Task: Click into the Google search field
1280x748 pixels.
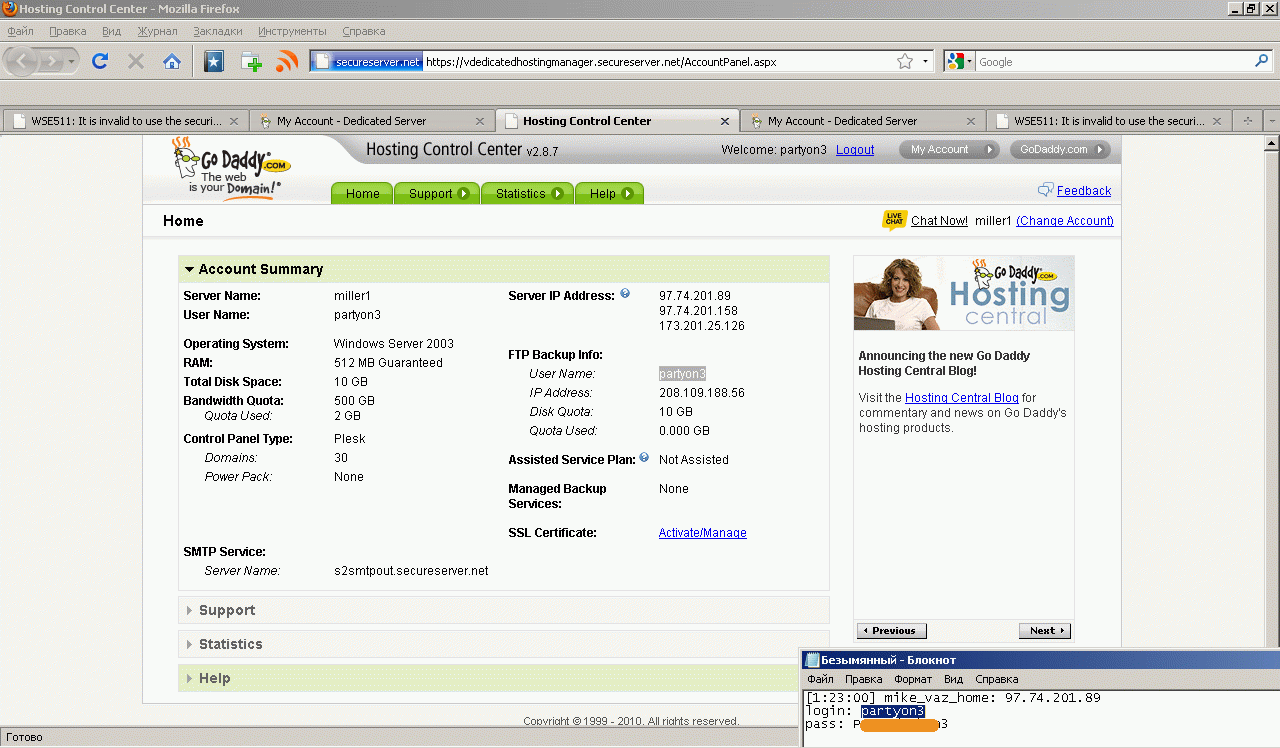Action: click(x=1112, y=62)
